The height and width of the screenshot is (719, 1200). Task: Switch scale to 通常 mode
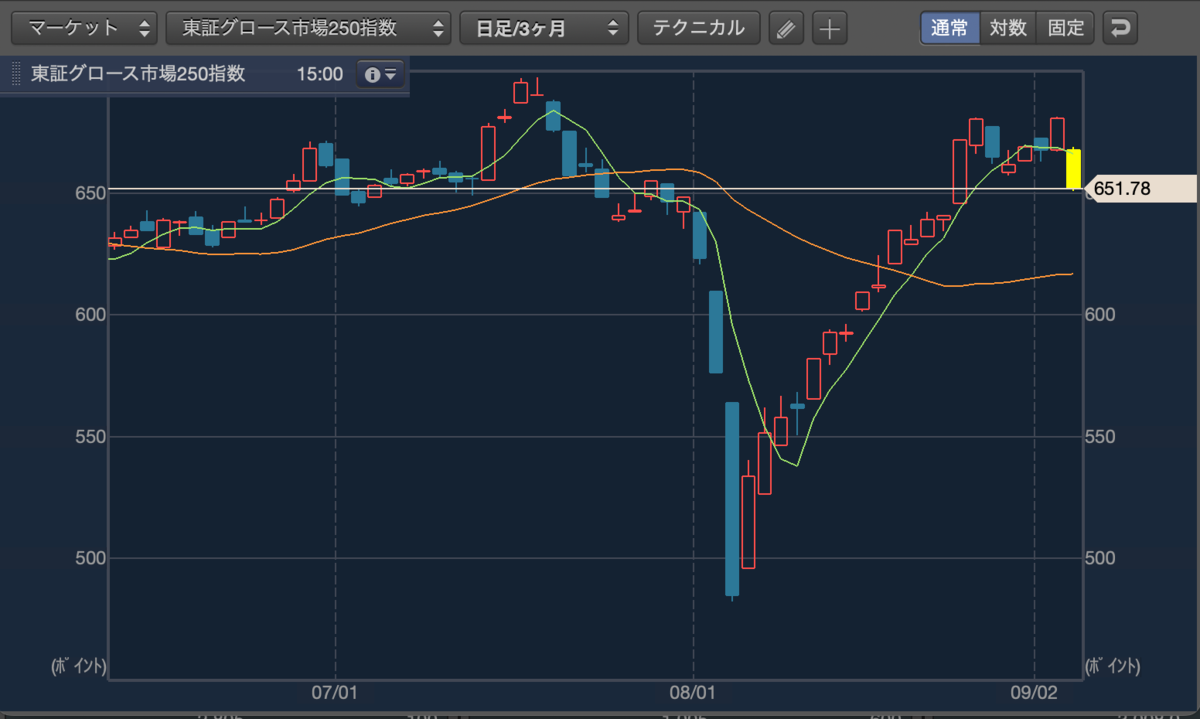pyautogui.click(x=949, y=28)
